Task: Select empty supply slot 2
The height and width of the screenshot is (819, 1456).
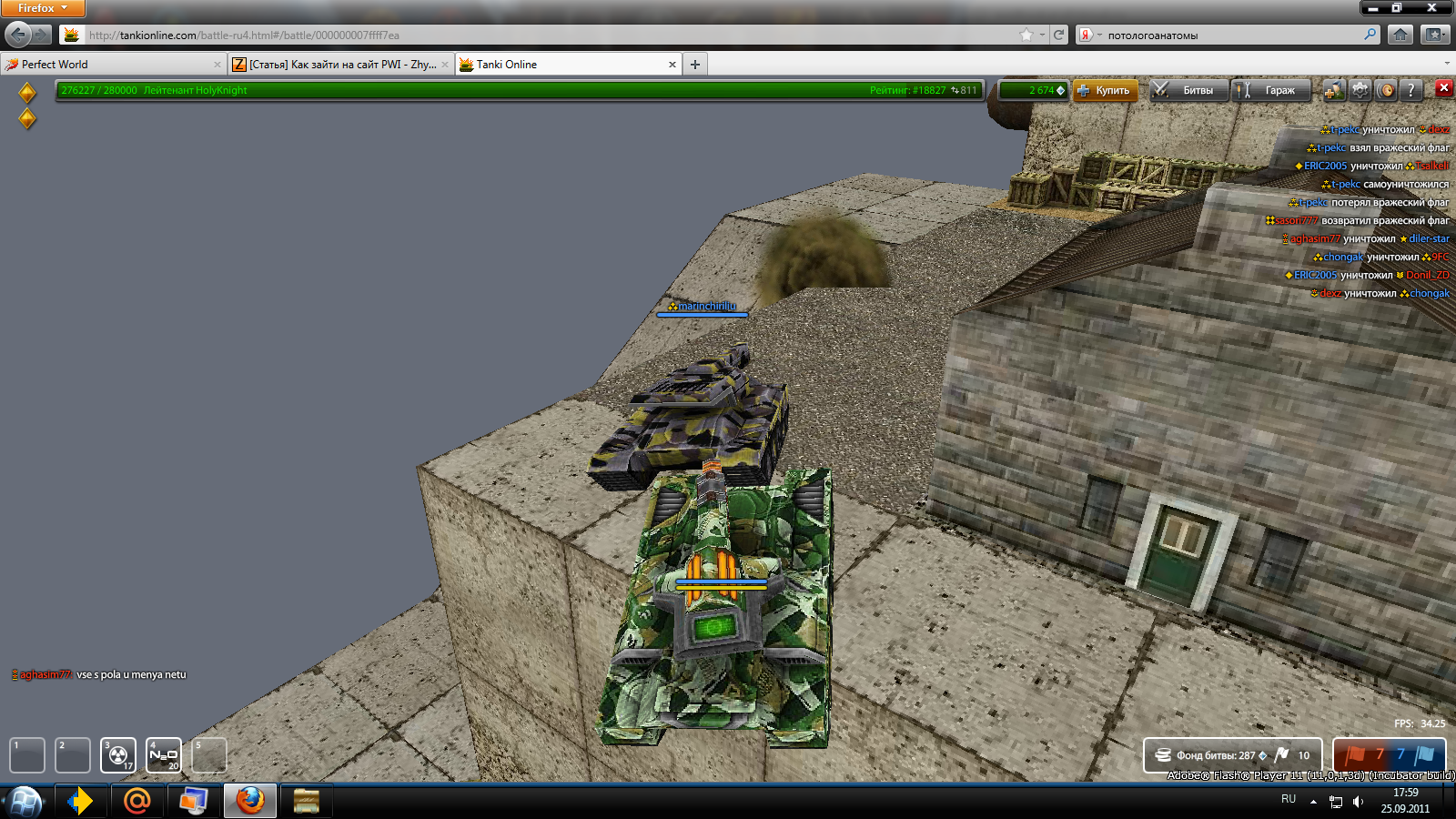Action: coord(73,755)
